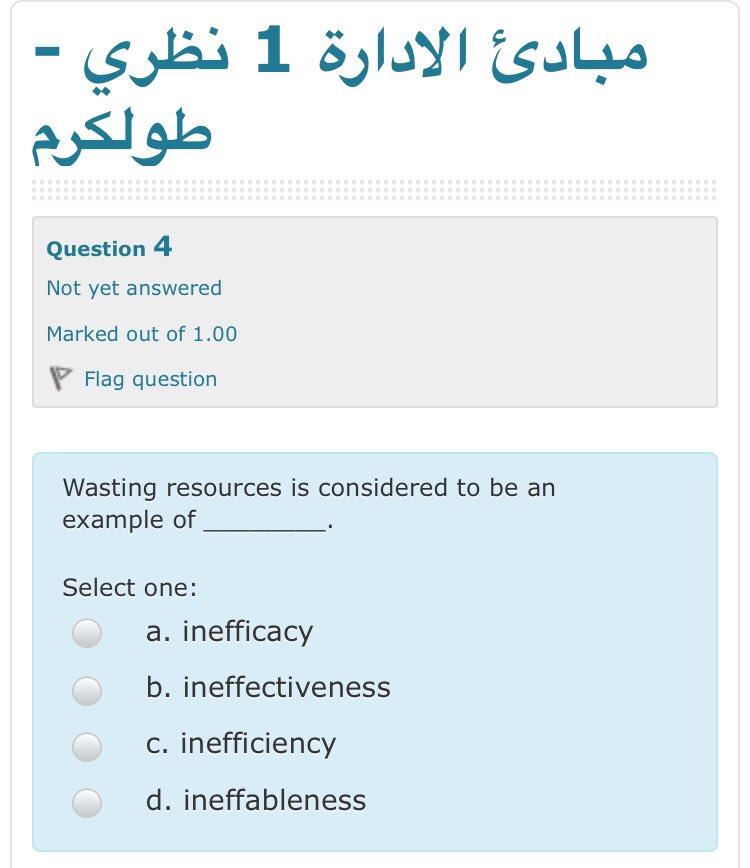Image resolution: width=750 pixels, height=868 pixels.
Task: Click the Question 4 header
Action: [x=107, y=248]
